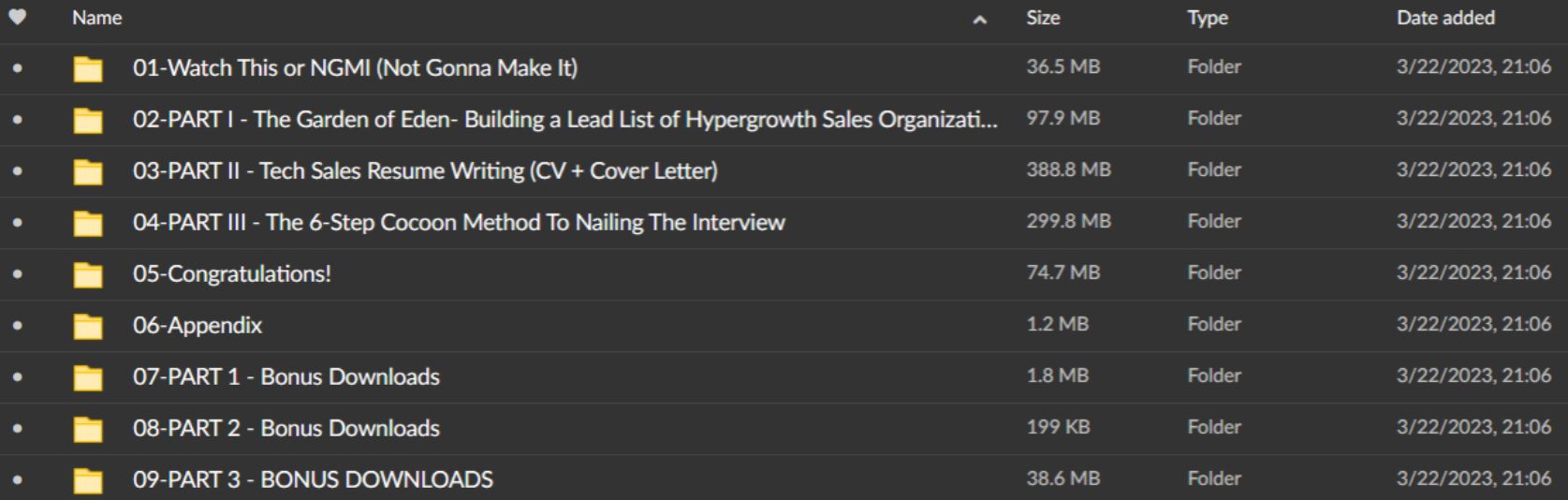Image resolution: width=1568 pixels, height=500 pixels.
Task: Click the Name column header
Action: (97, 18)
